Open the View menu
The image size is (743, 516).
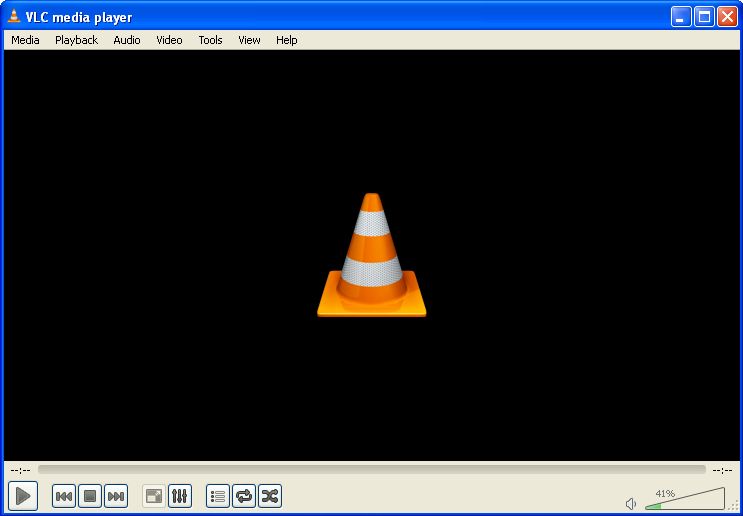[x=249, y=40]
